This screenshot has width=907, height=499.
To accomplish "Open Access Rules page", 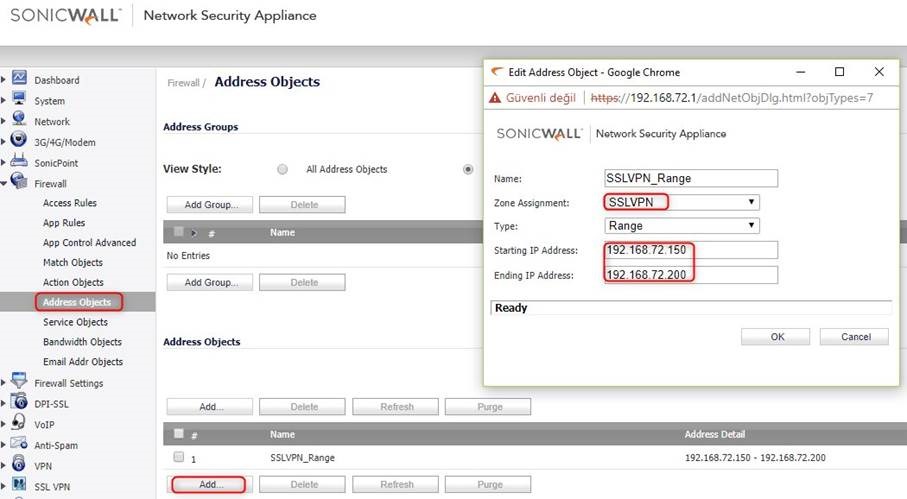I will click(x=70, y=203).
